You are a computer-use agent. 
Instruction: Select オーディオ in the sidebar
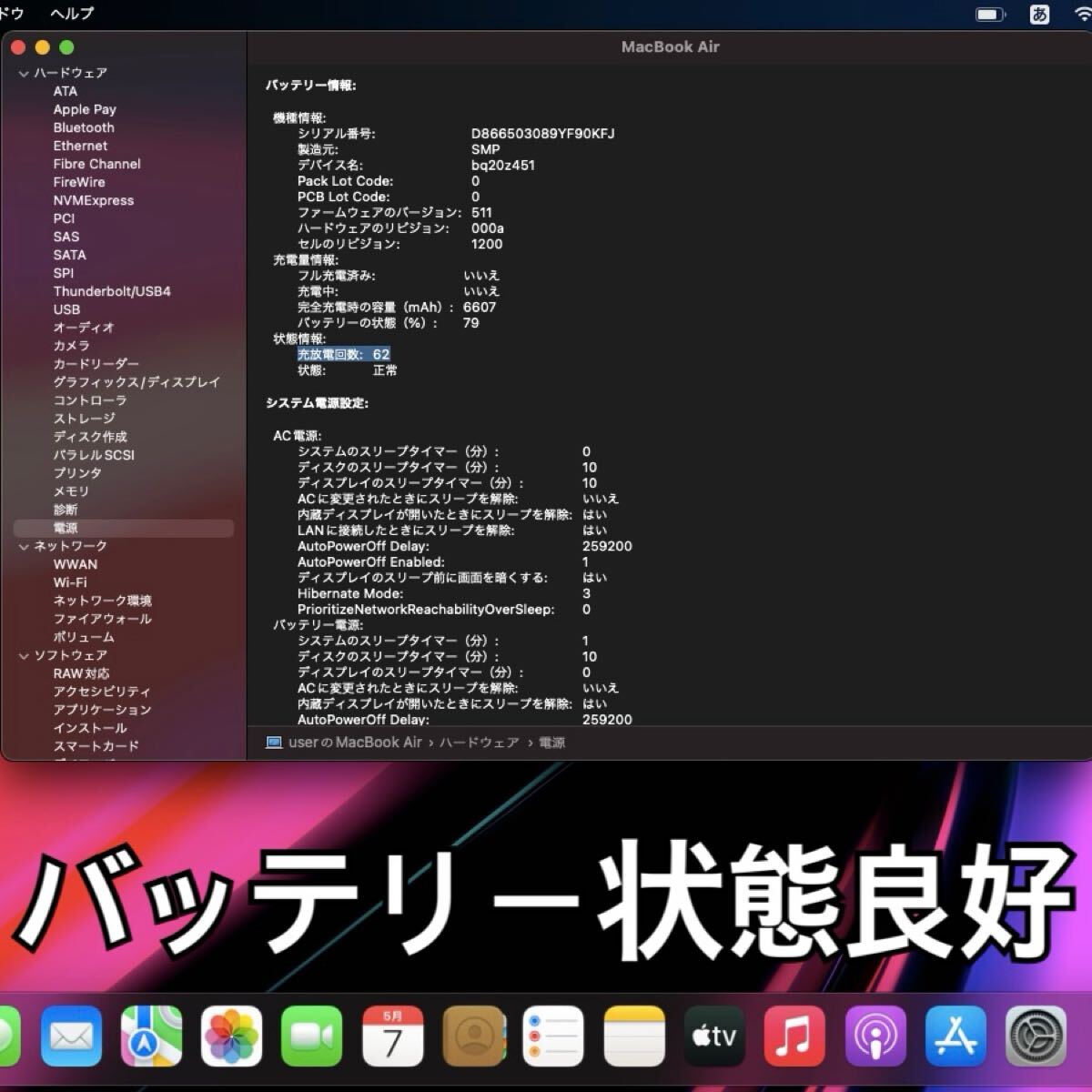(84, 328)
